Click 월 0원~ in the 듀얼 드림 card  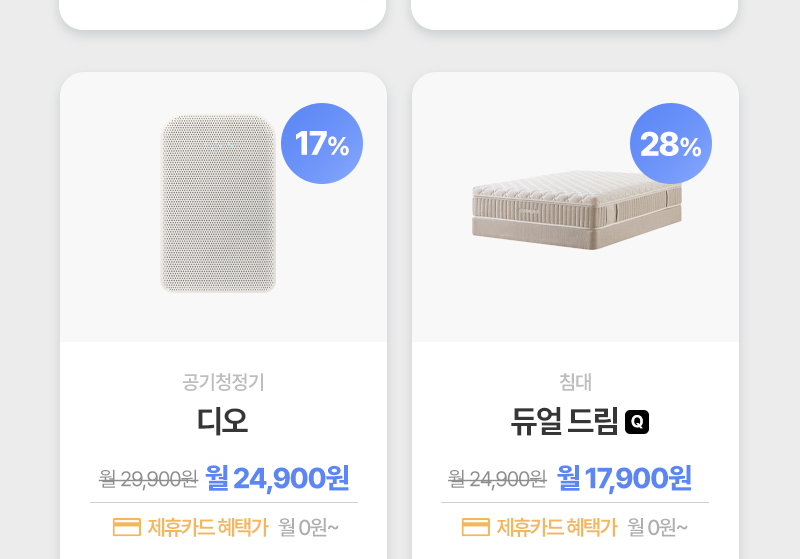pos(658,527)
